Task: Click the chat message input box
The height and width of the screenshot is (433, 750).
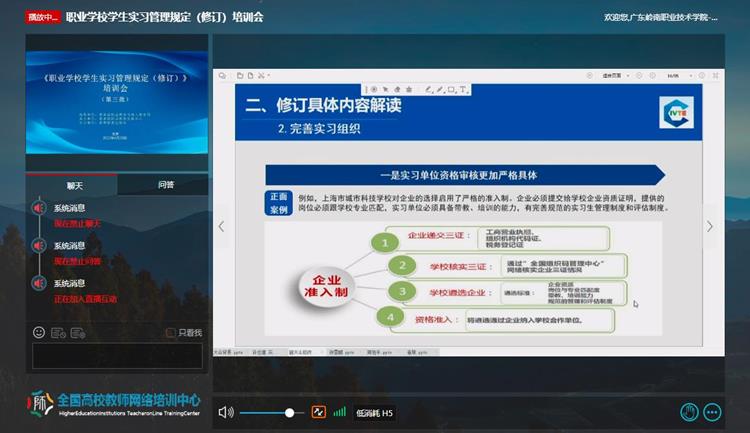Action: tap(117, 356)
